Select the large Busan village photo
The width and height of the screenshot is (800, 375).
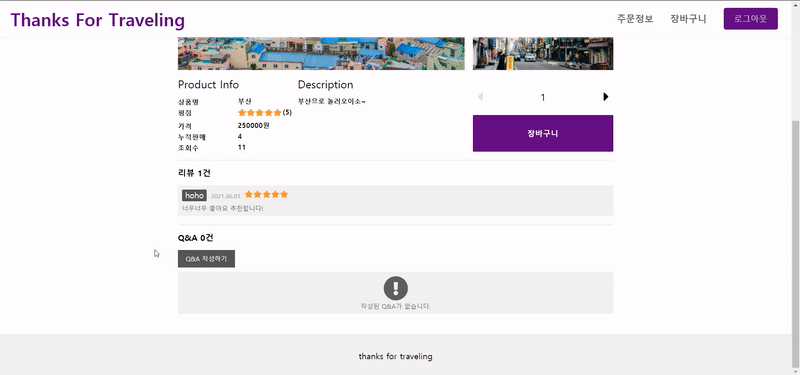321,53
